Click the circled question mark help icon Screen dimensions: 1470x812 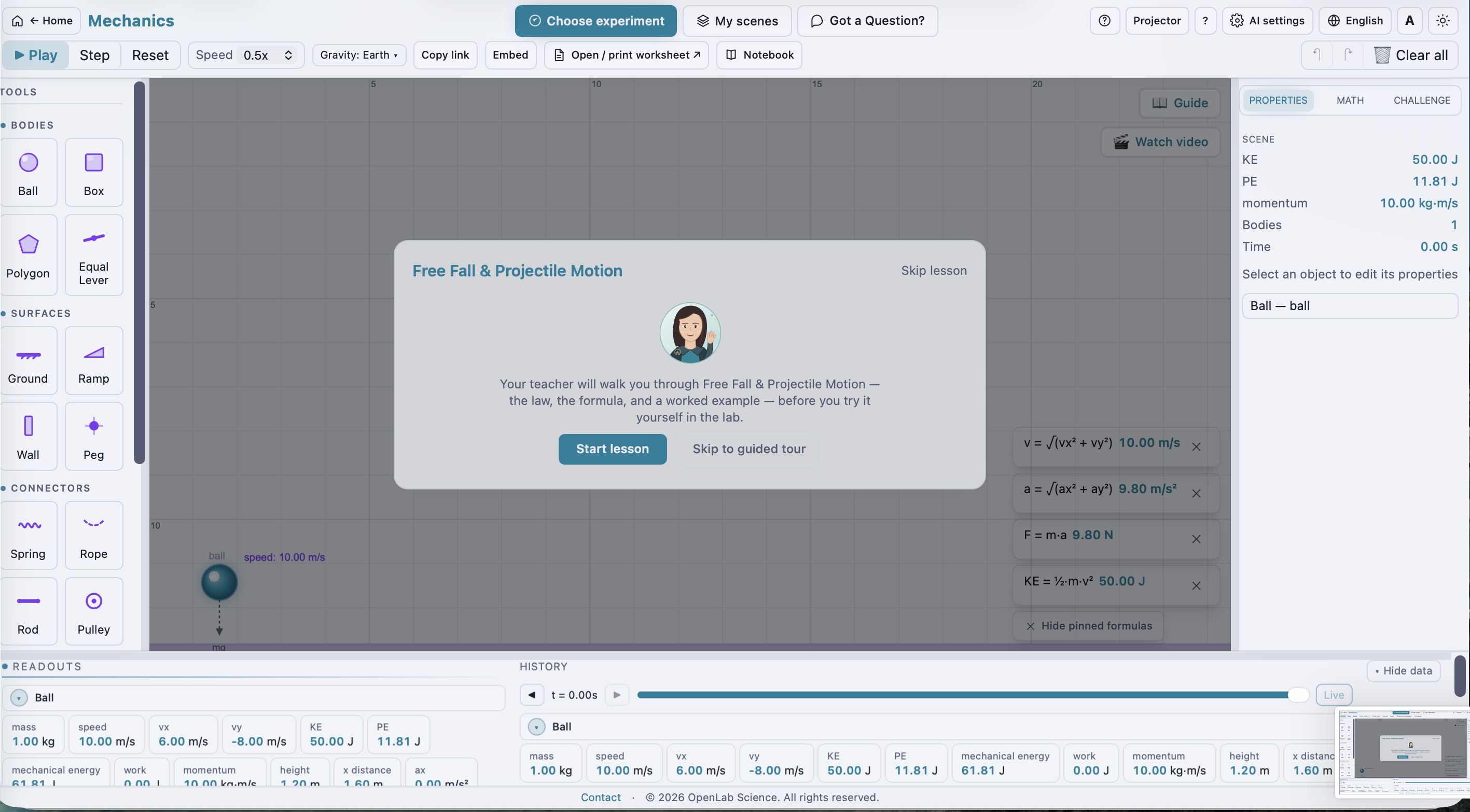pos(1104,21)
